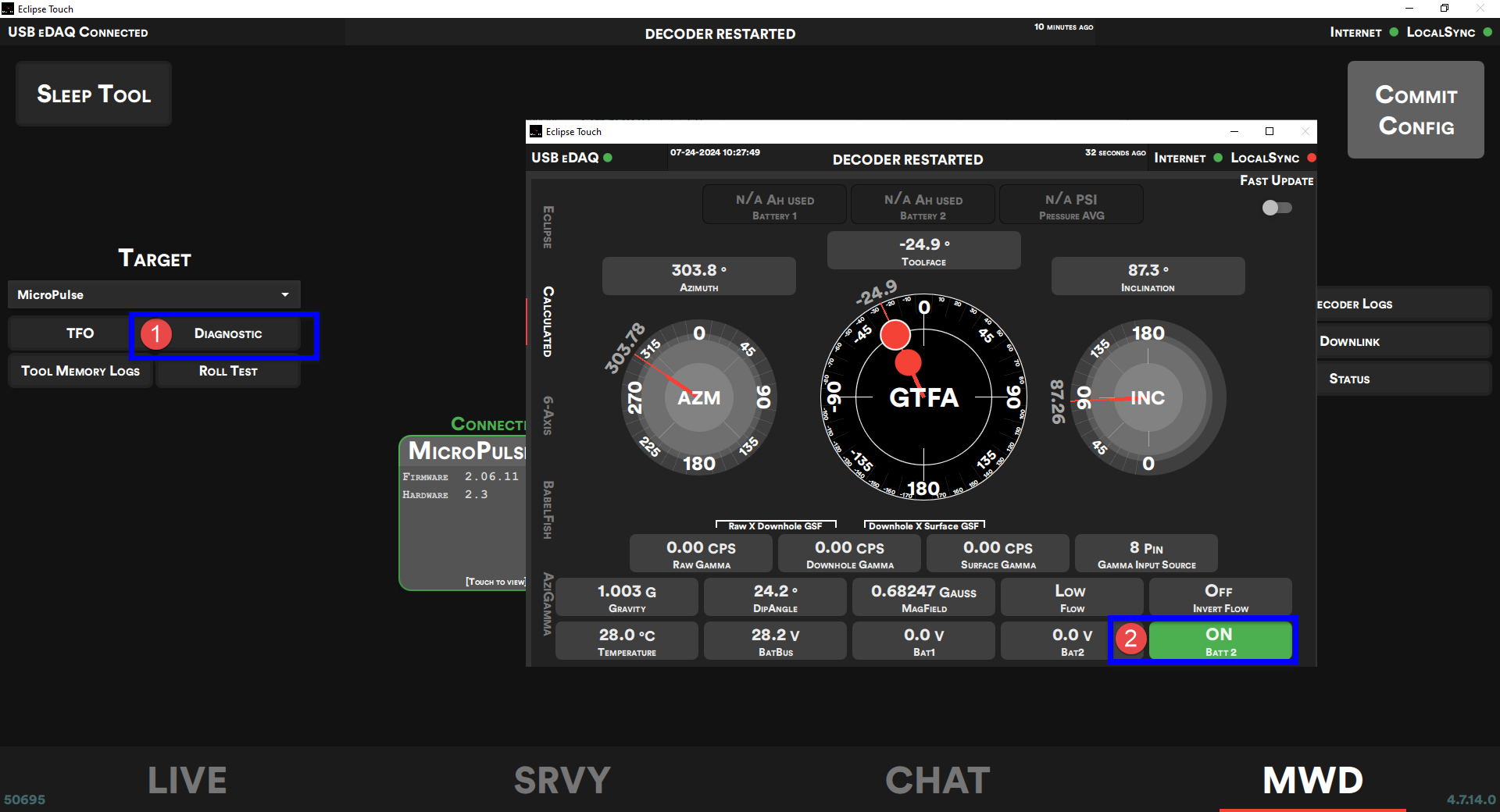Toggle the Invert Flow Off tile

(1220, 597)
